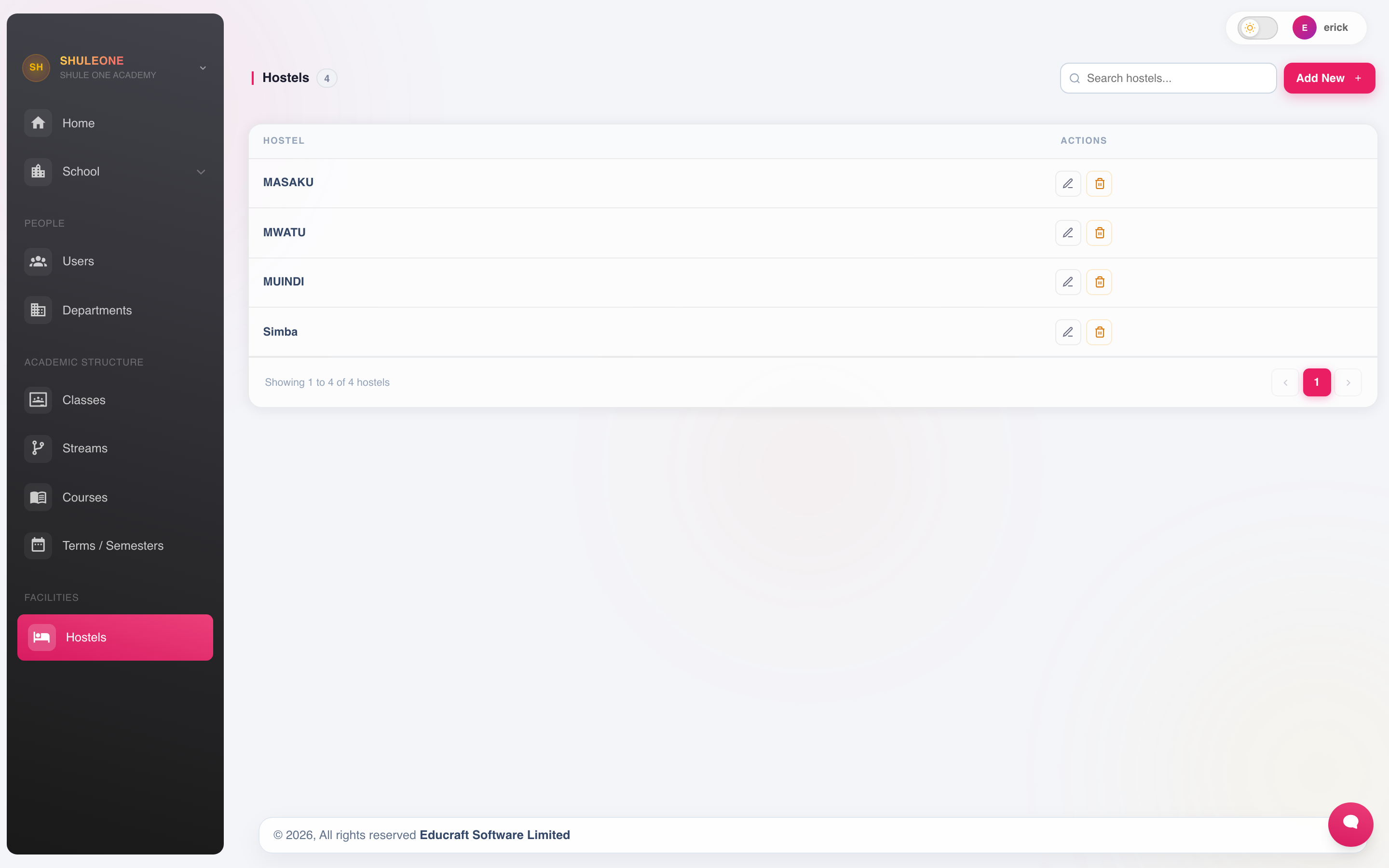The height and width of the screenshot is (868, 1389).
Task: Click the Educraft Software Limited footer text
Action: pos(495,835)
